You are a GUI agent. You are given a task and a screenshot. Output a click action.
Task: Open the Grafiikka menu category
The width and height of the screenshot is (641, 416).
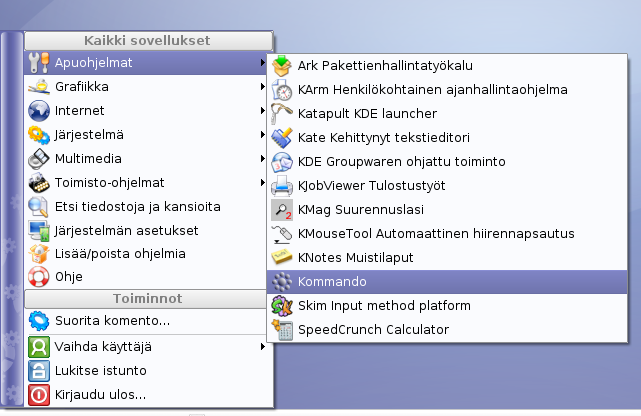click(x=146, y=87)
